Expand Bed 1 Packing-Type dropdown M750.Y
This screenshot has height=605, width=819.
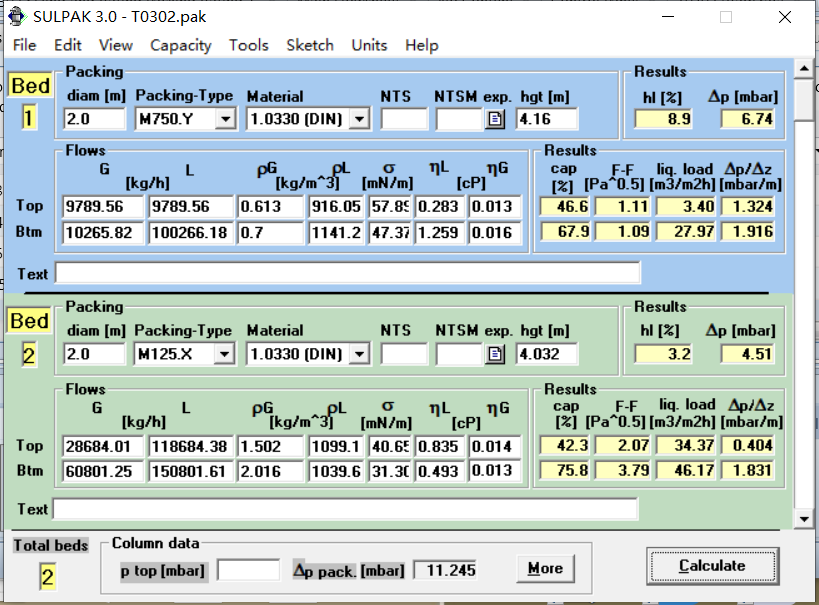coord(225,119)
